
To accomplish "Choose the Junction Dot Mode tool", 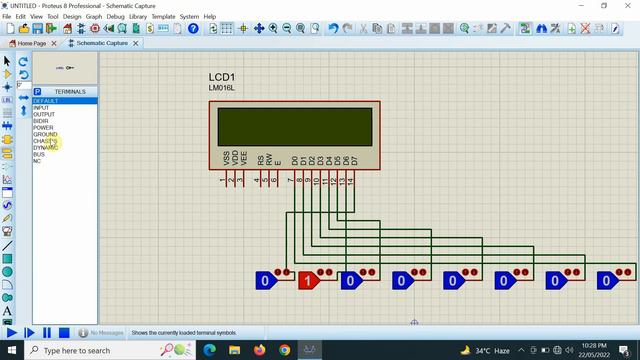I will click(x=7, y=87).
